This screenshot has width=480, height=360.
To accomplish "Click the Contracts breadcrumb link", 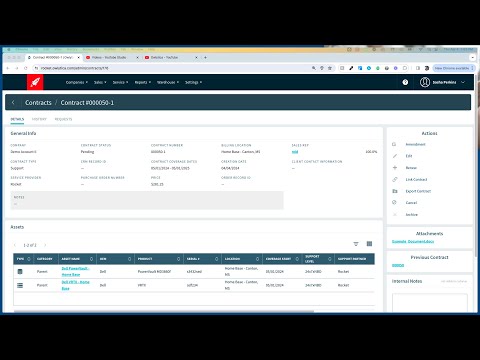I will coord(38,103).
